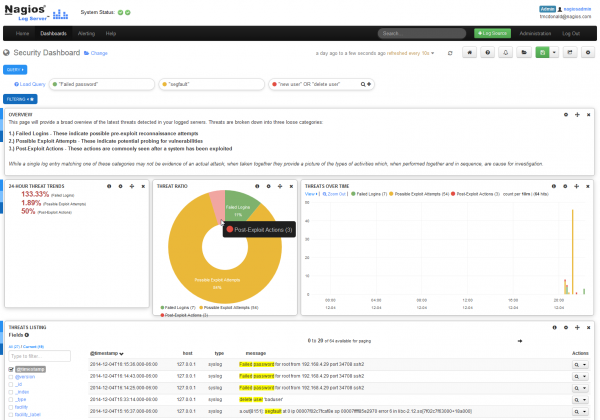Close the 24 Hour Threat Trends panel
The image size is (600, 420).
[145, 186]
